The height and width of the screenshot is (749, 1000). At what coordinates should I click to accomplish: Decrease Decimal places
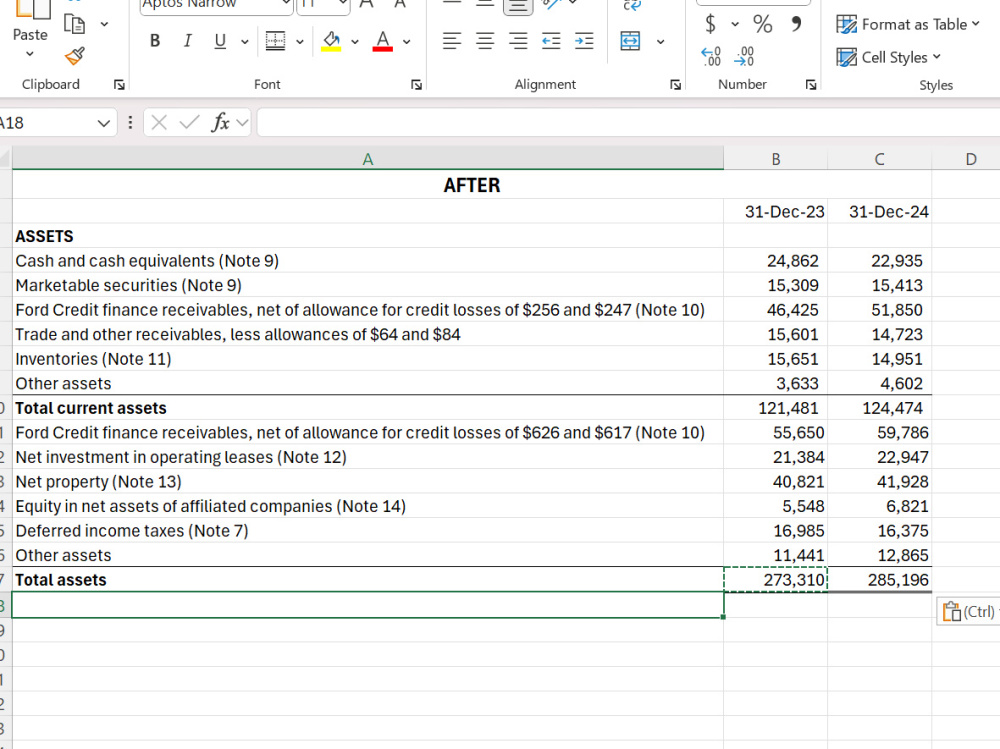pos(744,57)
